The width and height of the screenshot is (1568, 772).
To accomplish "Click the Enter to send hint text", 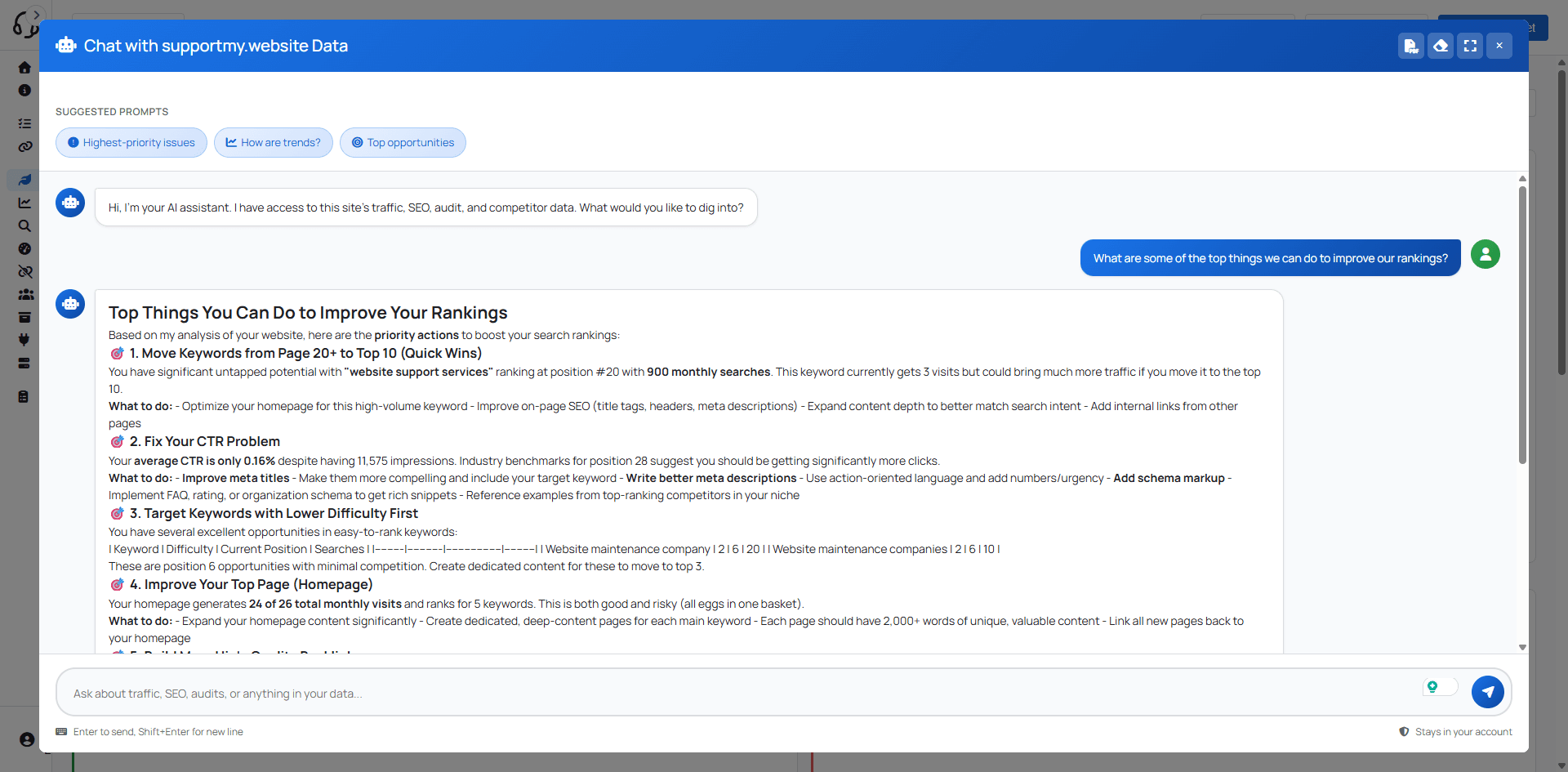I will tap(158, 732).
